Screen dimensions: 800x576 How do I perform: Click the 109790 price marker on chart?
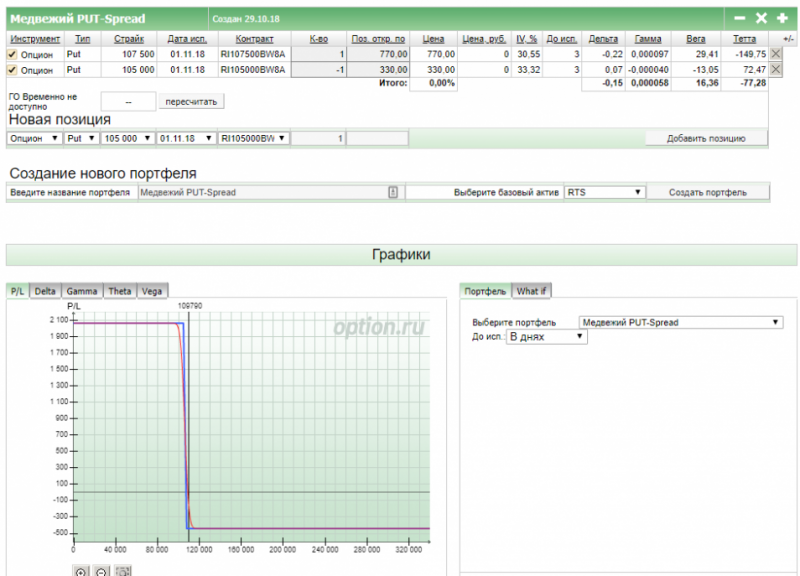[190, 306]
